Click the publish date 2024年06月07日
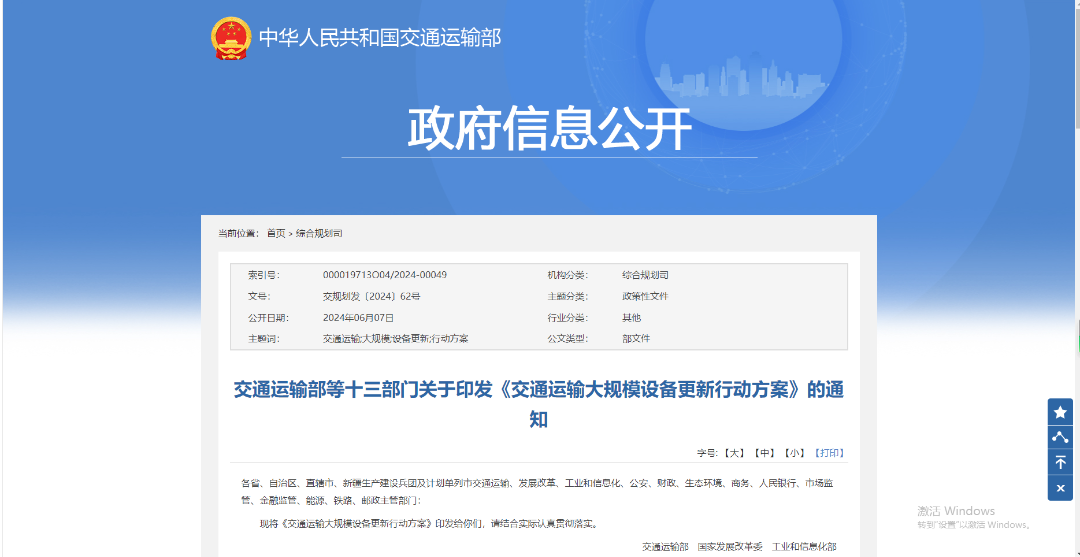The height and width of the screenshot is (557, 1080). [x=358, y=317]
